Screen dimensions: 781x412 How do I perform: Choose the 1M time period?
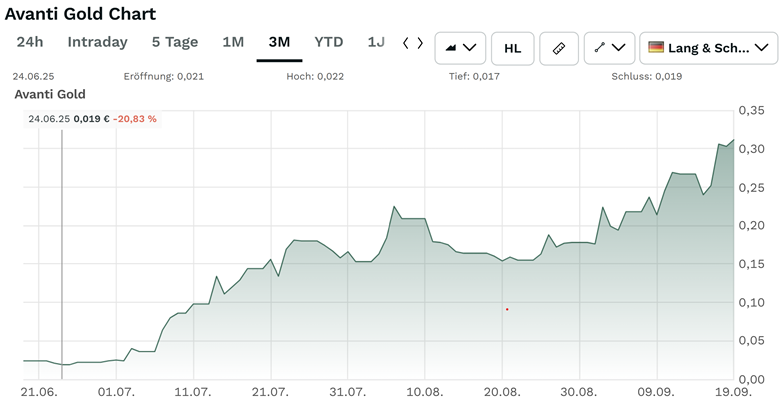(233, 42)
